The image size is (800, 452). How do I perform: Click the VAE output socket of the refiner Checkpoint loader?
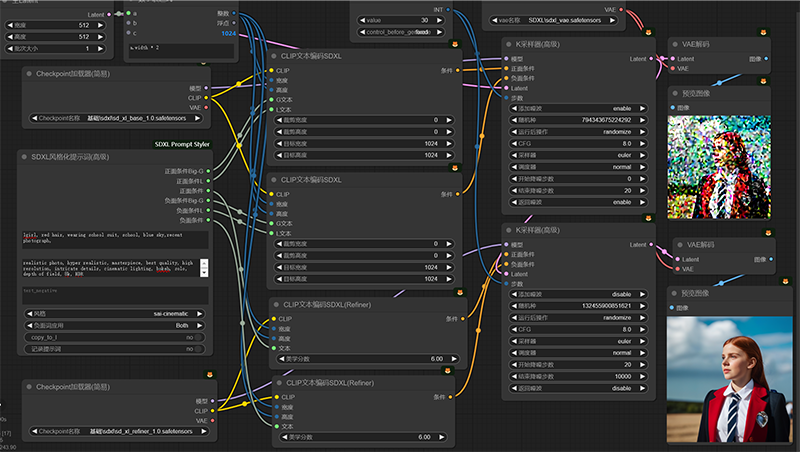pos(213,421)
